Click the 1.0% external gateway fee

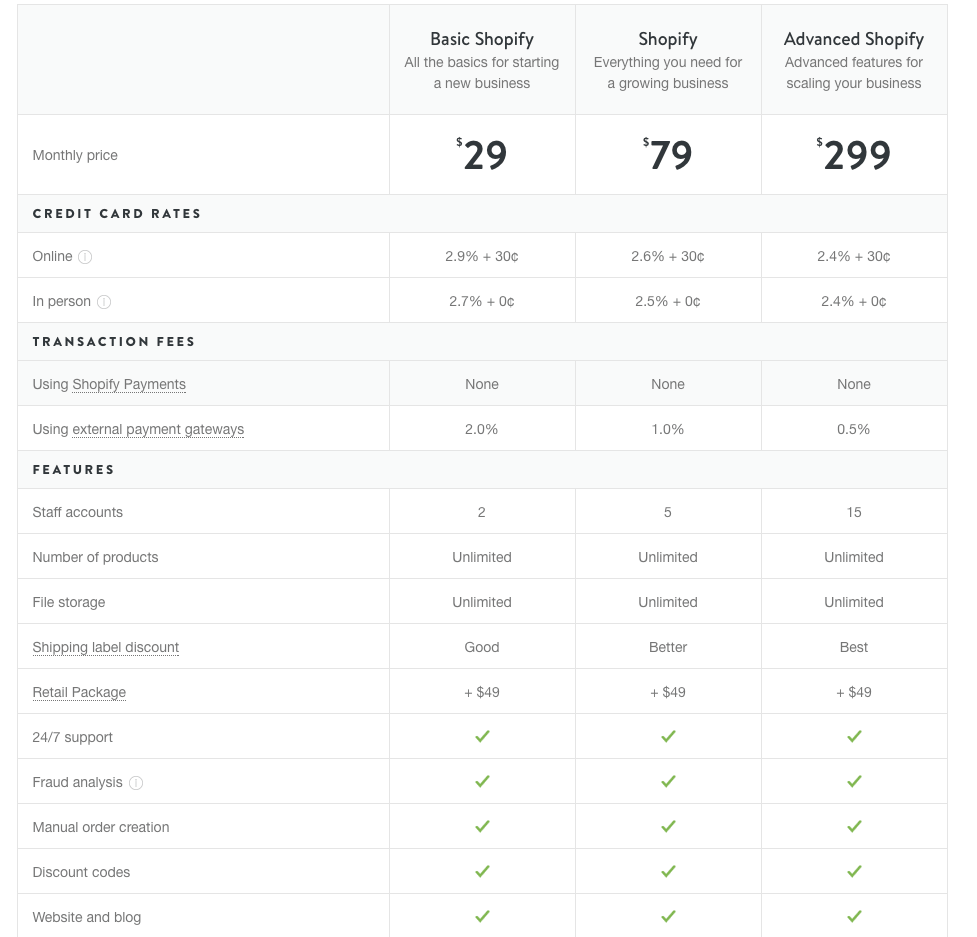pyautogui.click(x=667, y=429)
